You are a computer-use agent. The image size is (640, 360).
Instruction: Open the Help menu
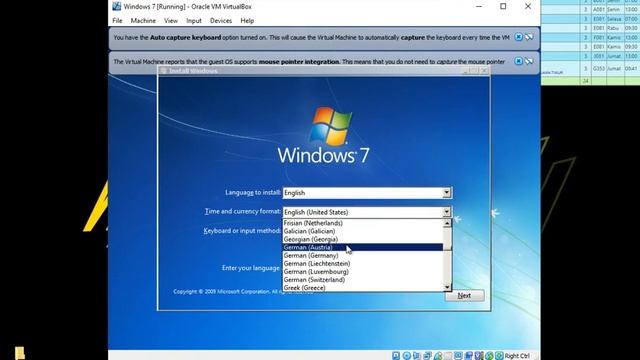pos(247,20)
